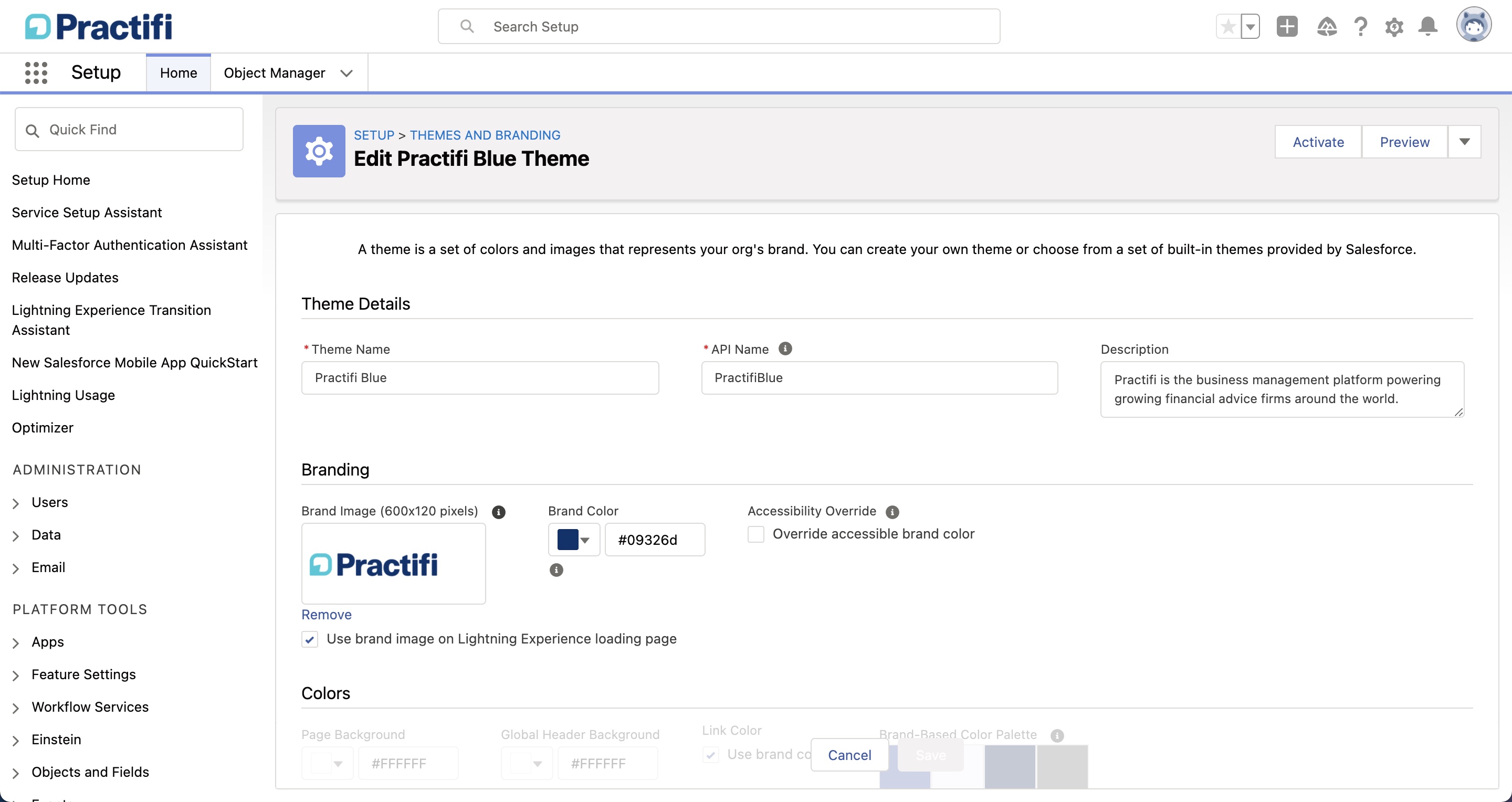Screen dimensions: 1512x802
Task: Click the Brand Image info icon
Action: point(498,512)
